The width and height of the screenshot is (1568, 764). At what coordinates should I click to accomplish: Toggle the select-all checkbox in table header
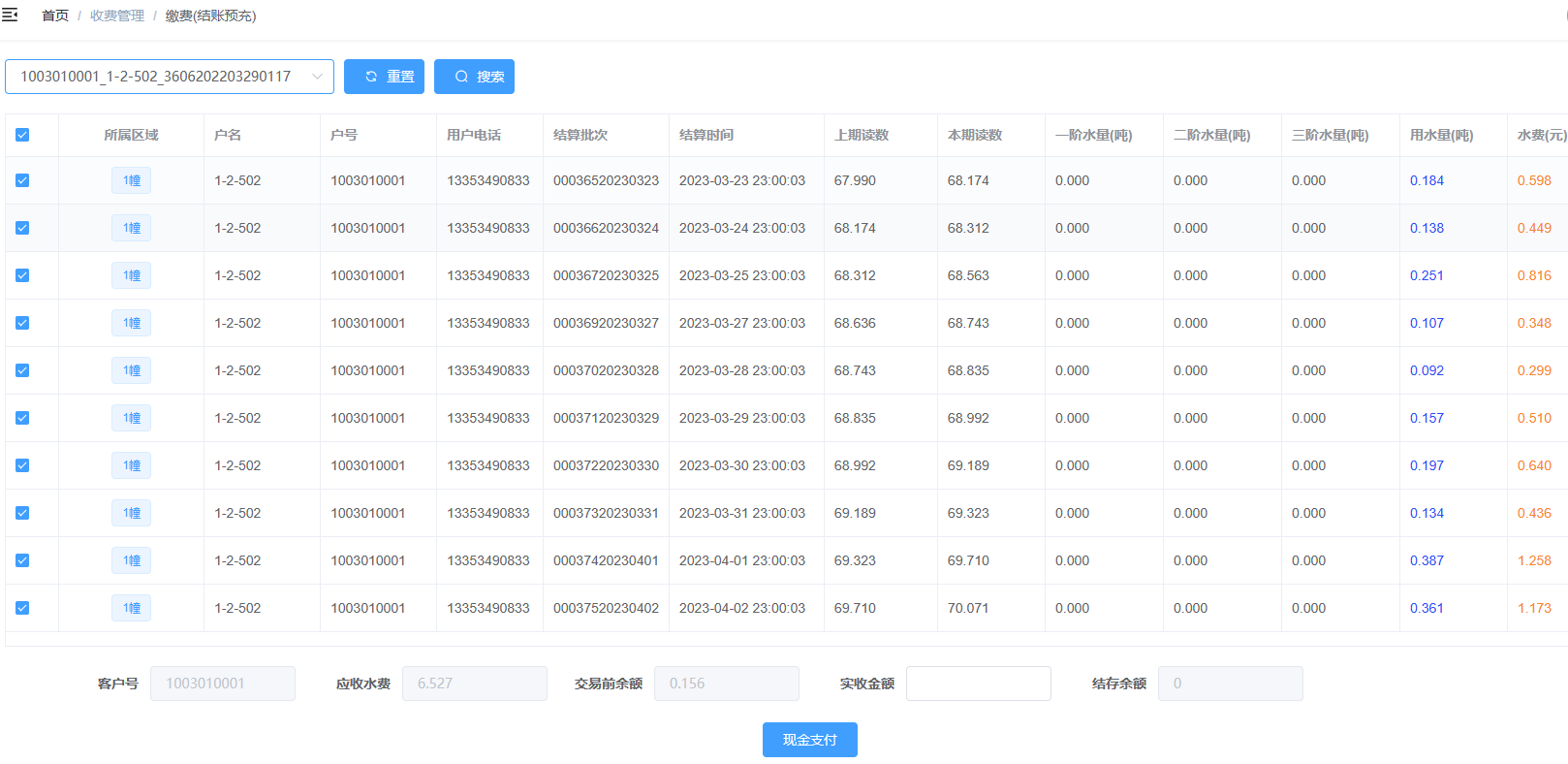pyautogui.click(x=22, y=135)
